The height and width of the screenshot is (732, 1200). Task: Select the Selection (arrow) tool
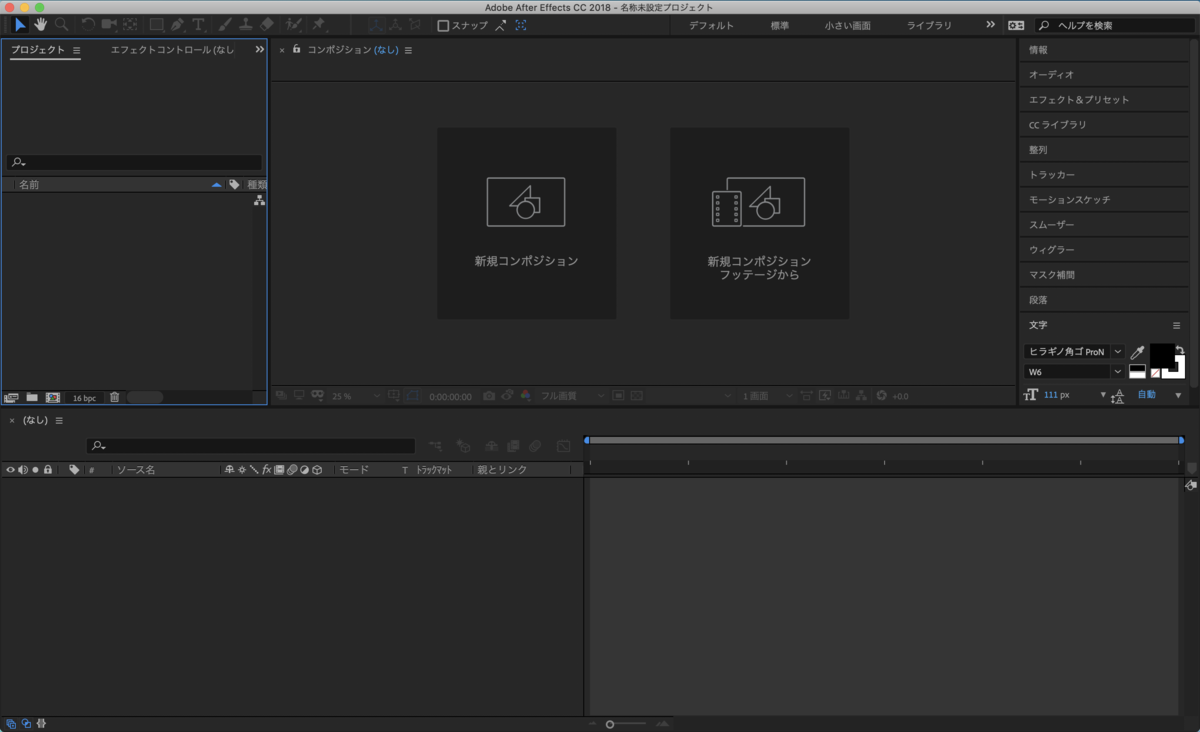[20, 24]
